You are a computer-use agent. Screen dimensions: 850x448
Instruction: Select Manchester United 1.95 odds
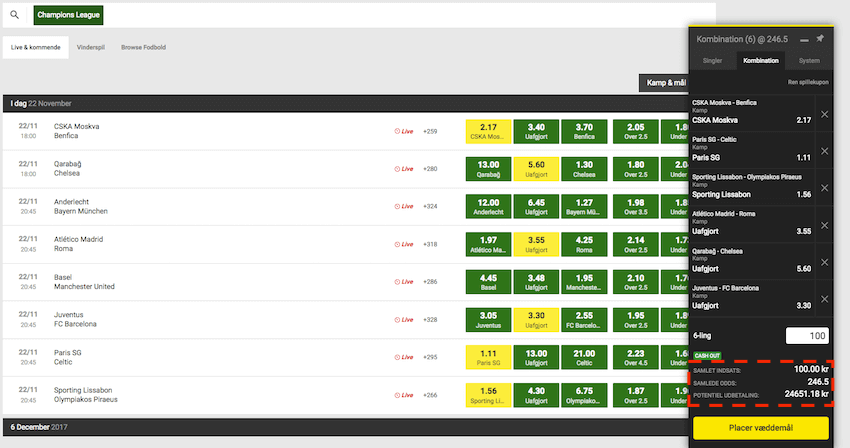coord(584,282)
